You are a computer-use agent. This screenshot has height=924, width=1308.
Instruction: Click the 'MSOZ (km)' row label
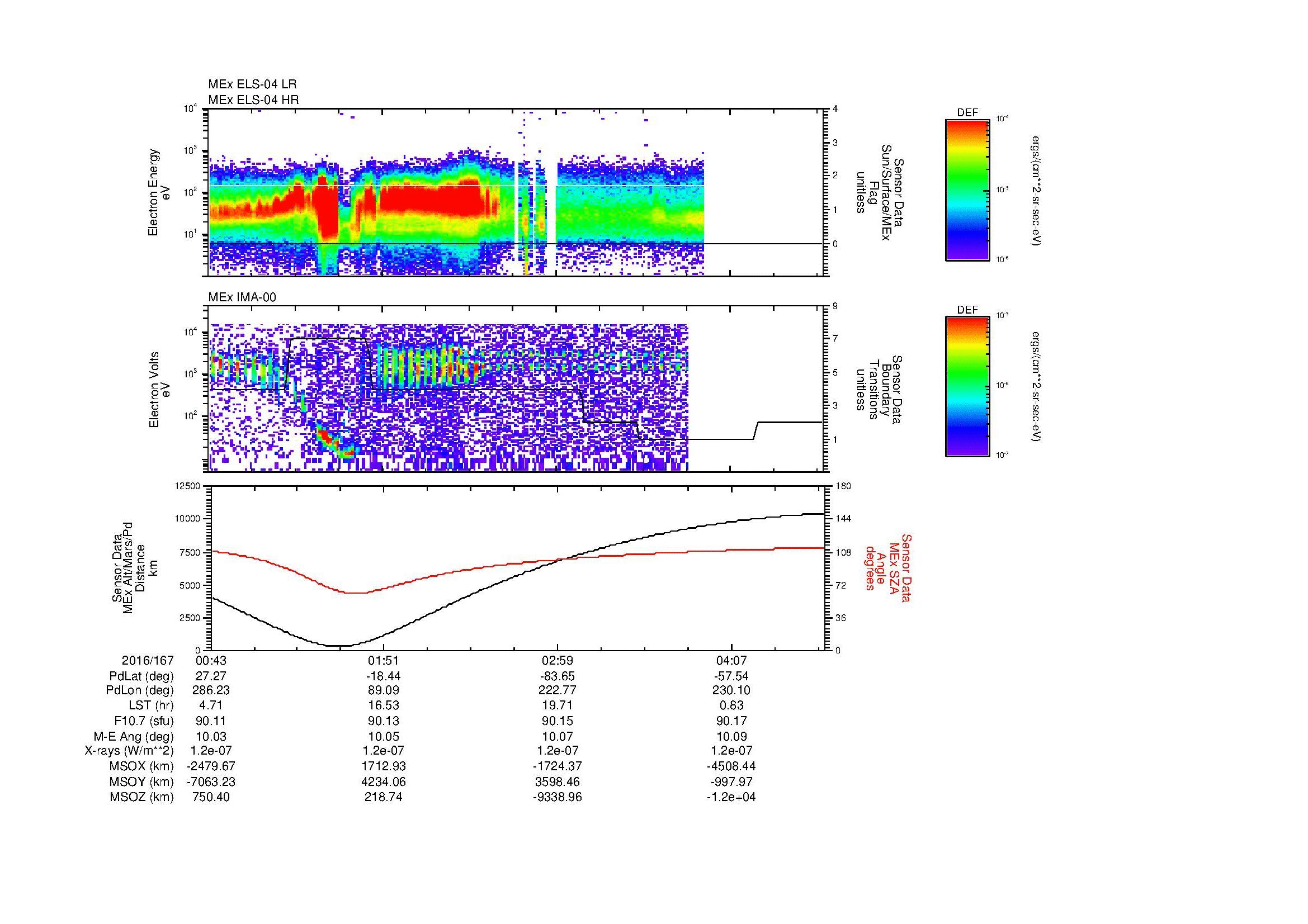coord(142,797)
